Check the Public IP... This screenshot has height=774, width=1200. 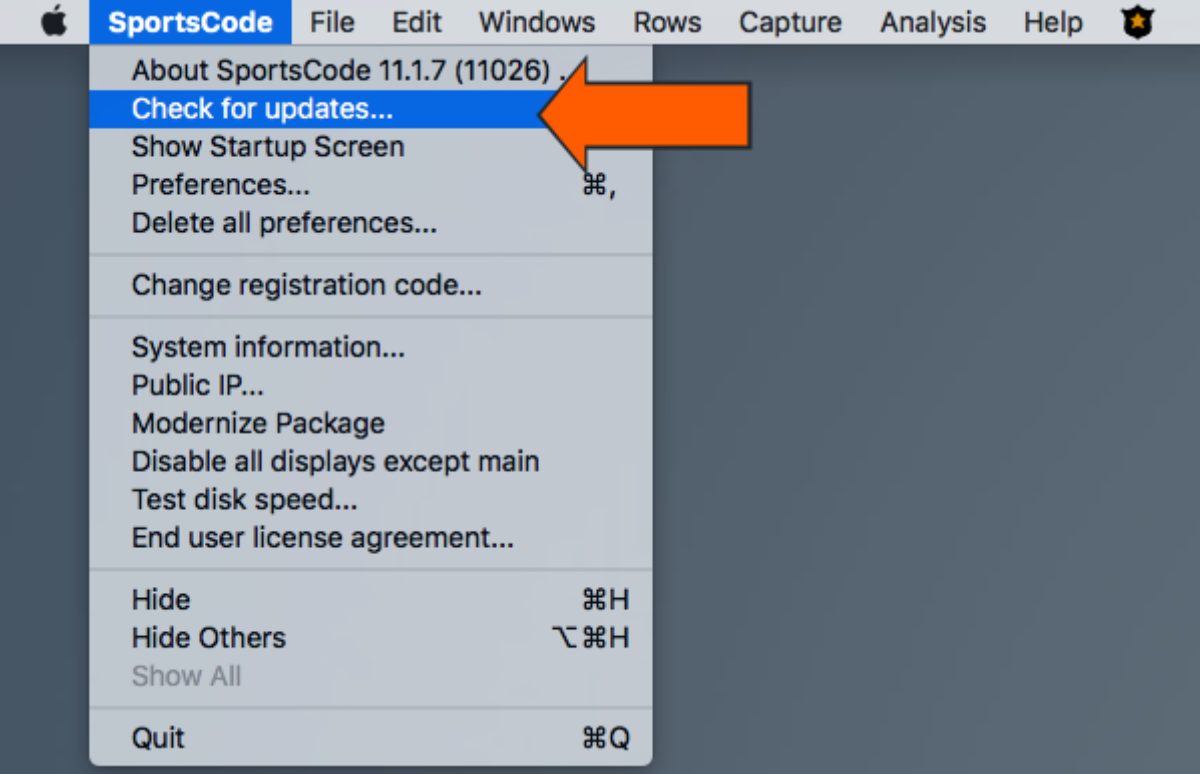[197, 385]
